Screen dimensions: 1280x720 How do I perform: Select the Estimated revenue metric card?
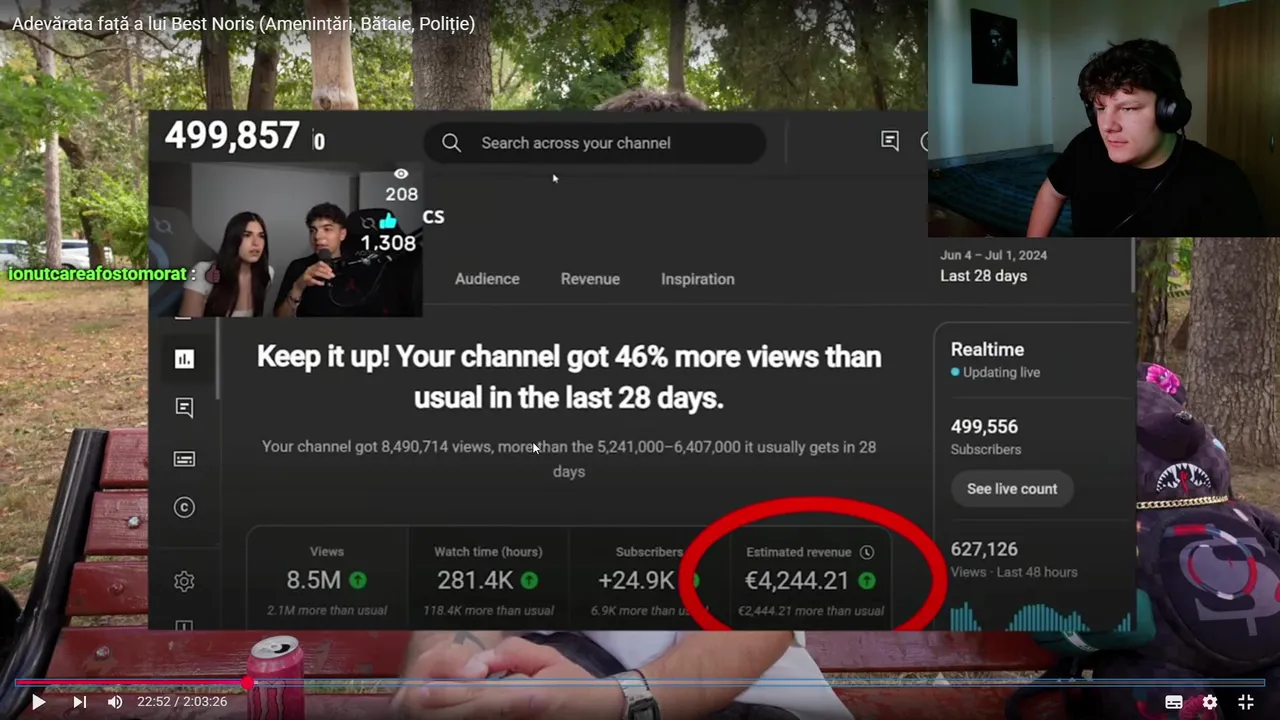pyautogui.click(x=811, y=580)
